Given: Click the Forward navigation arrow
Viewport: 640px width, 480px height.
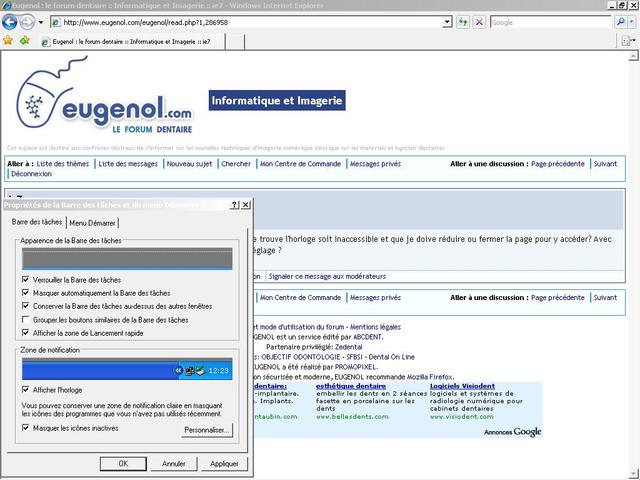Looking at the screenshot, I should coord(27,22).
